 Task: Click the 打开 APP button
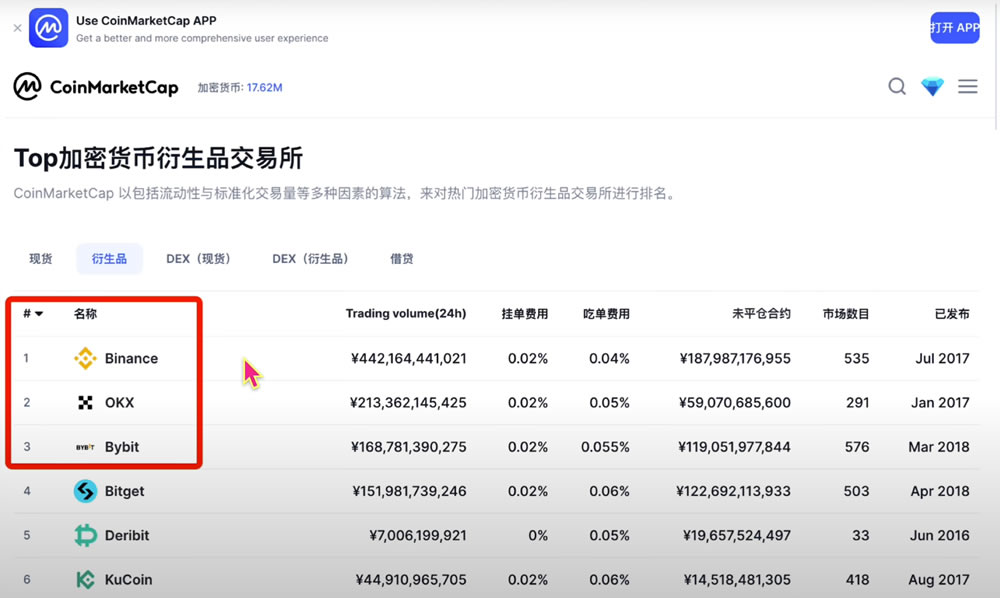[x=954, y=27]
